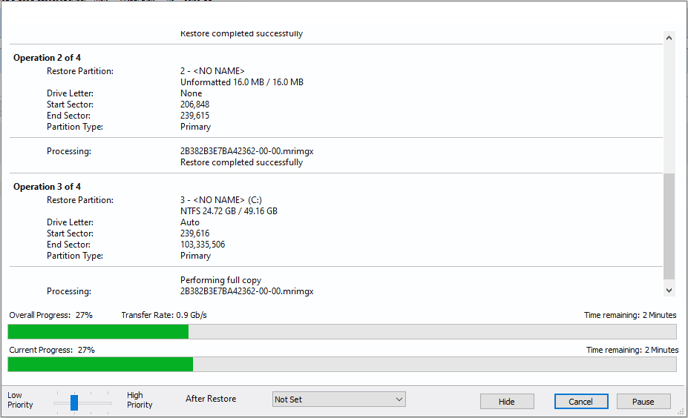Click the scrollbar up arrow
688x418 pixels.
pyautogui.click(x=669, y=37)
